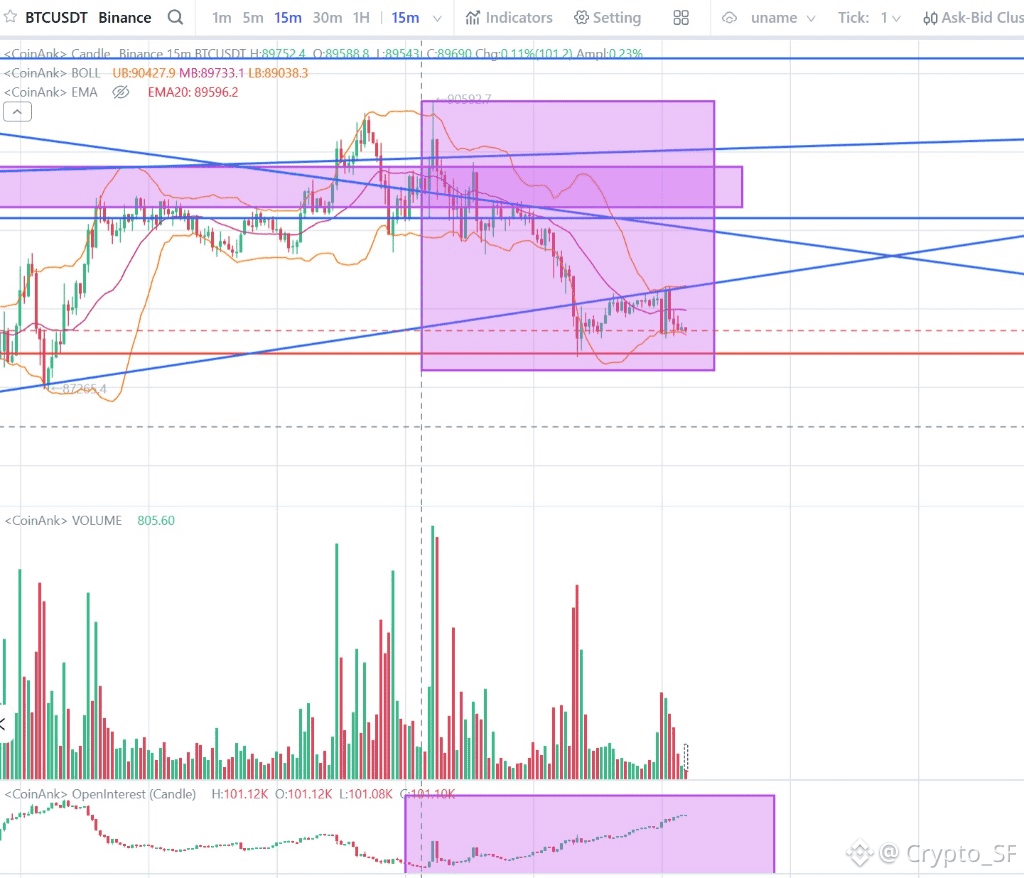
Task: Click the cloud save icon
Action: click(x=729, y=18)
